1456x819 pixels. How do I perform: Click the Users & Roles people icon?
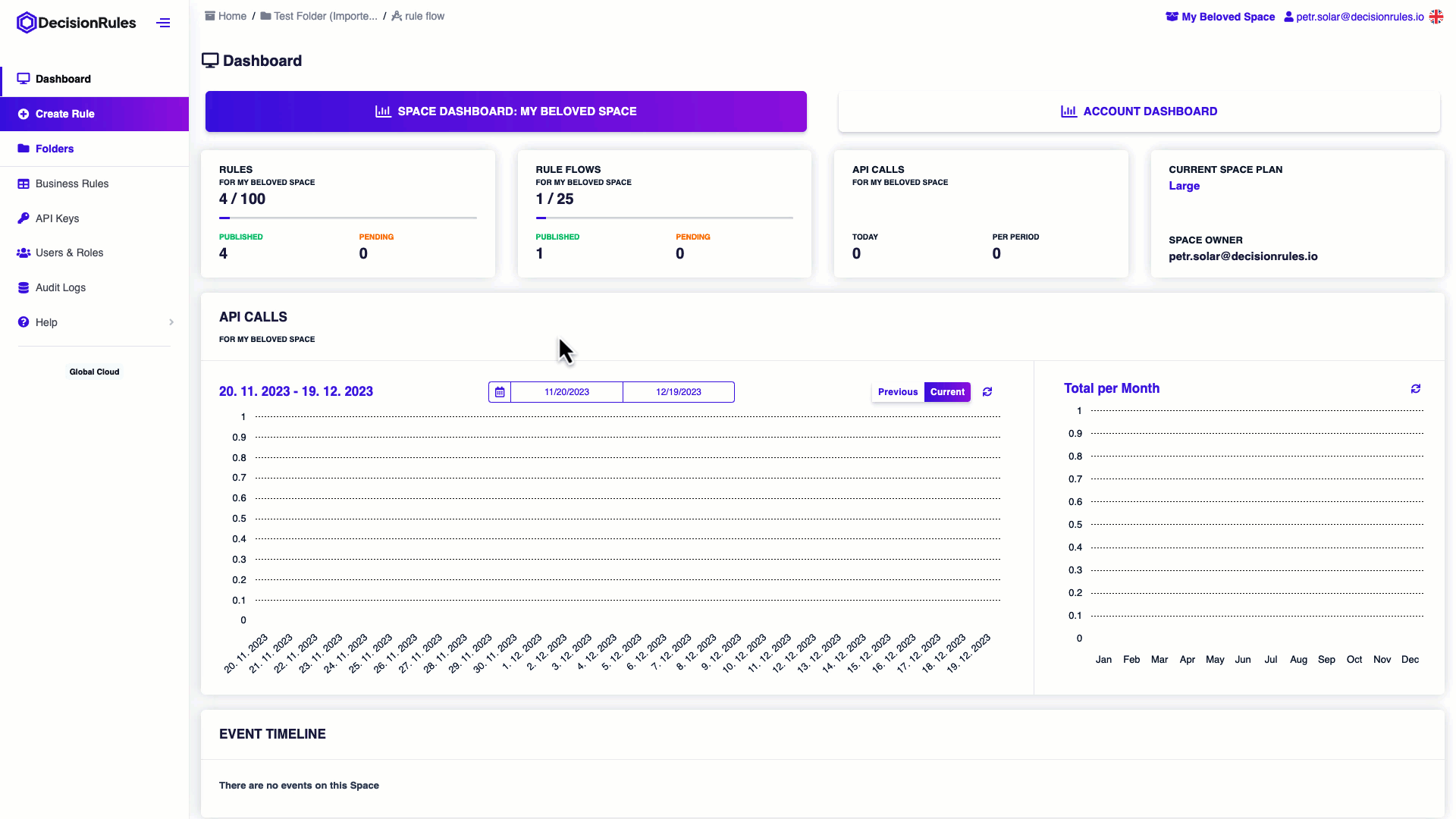tap(24, 253)
